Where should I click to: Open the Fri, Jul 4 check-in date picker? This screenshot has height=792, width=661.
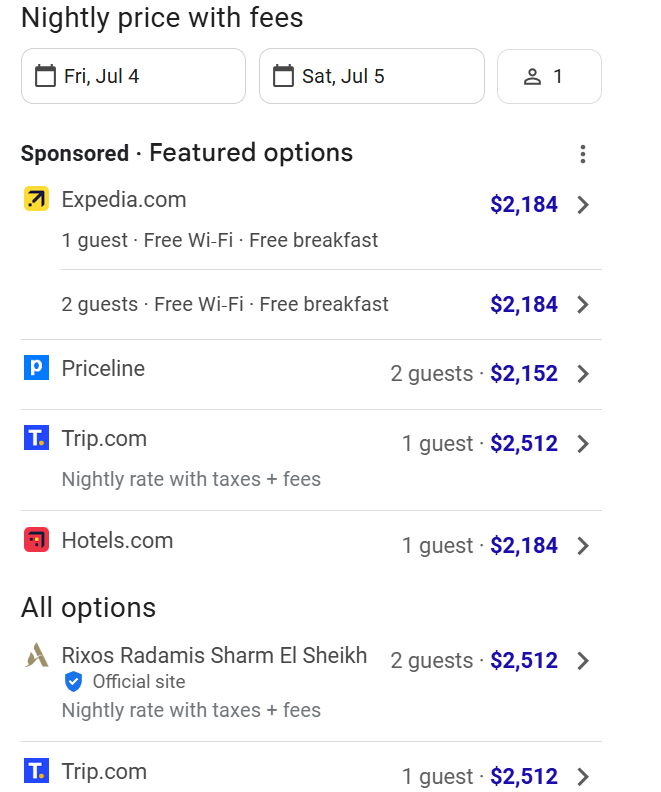133,76
